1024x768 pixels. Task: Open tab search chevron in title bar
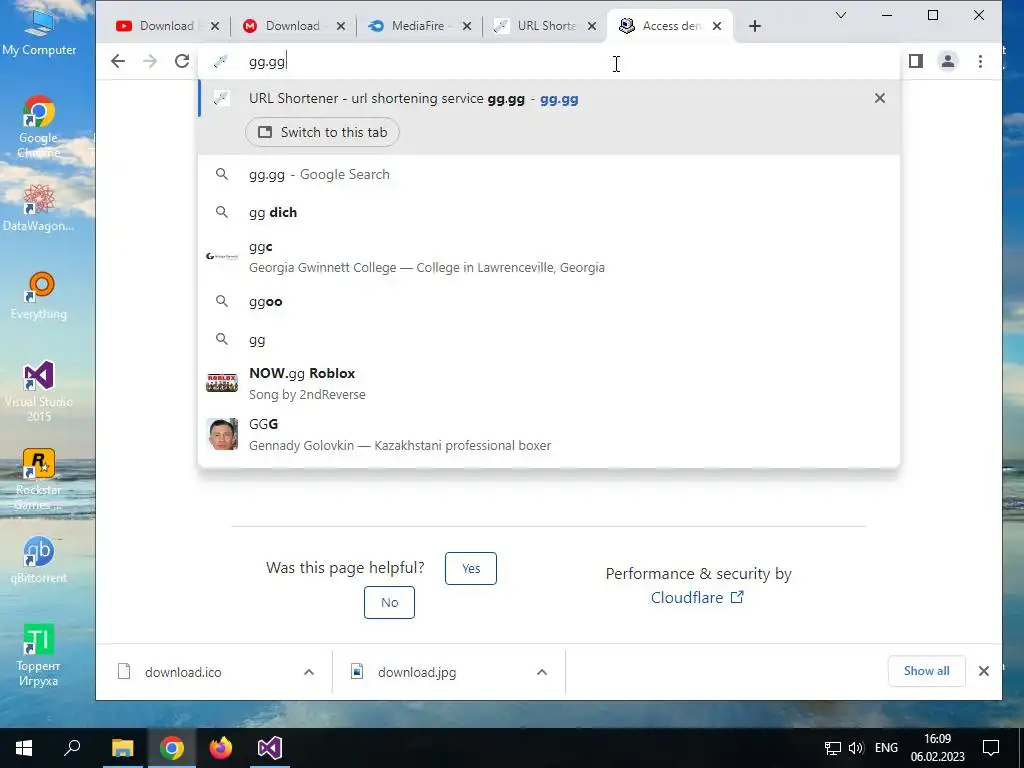point(841,15)
